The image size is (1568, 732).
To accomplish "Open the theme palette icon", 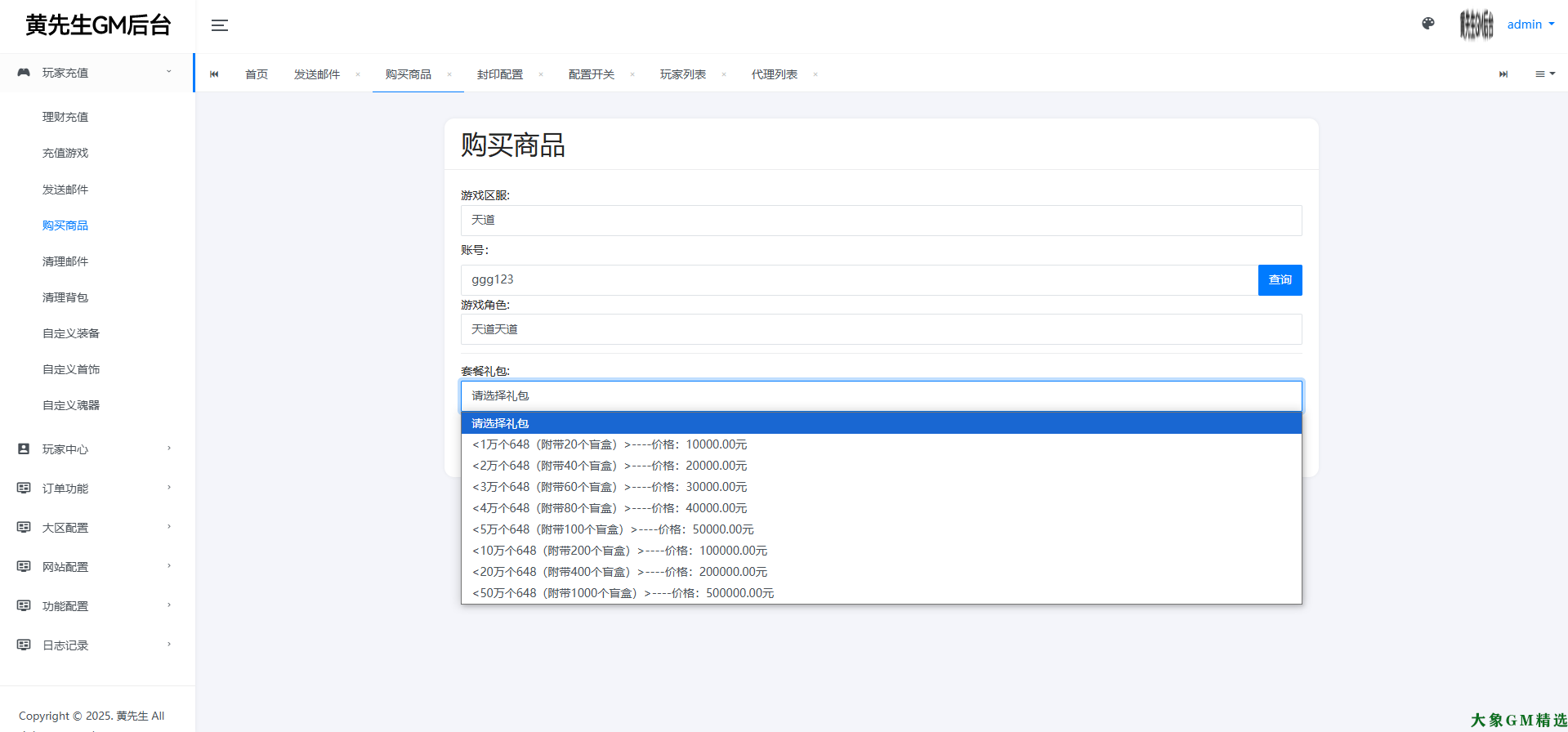I will [x=1428, y=24].
